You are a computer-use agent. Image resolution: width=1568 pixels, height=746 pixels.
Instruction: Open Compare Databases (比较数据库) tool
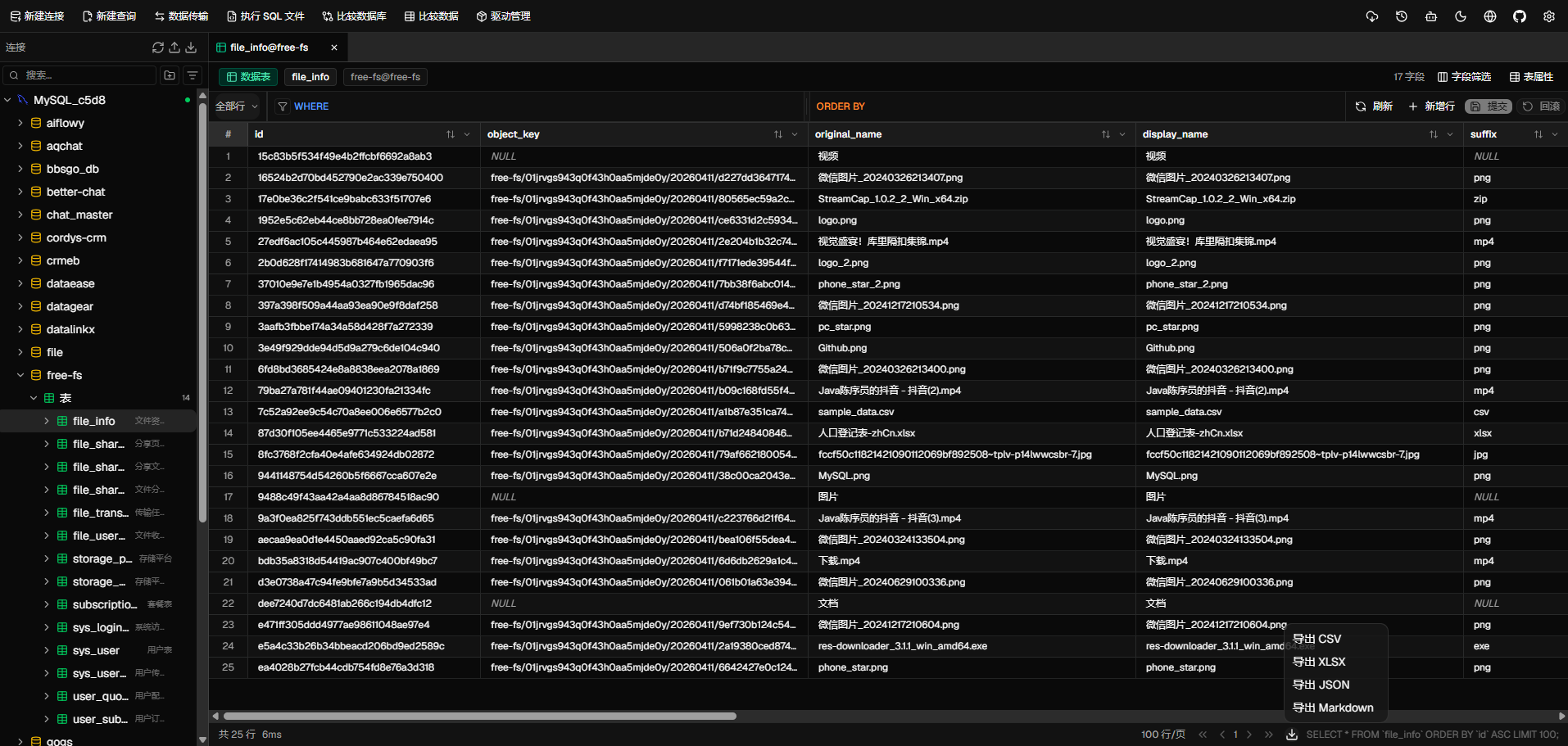pyautogui.click(x=354, y=16)
